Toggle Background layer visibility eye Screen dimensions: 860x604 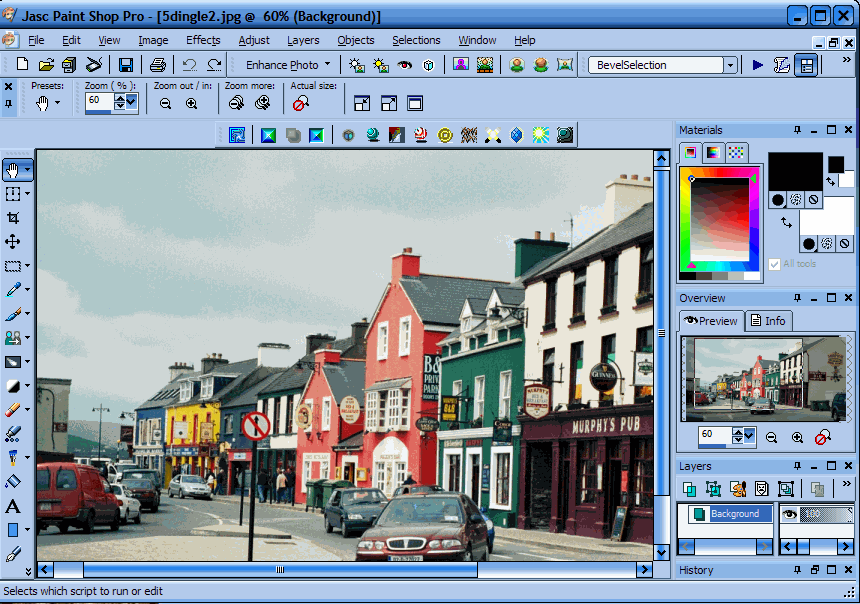pos(789,514)
